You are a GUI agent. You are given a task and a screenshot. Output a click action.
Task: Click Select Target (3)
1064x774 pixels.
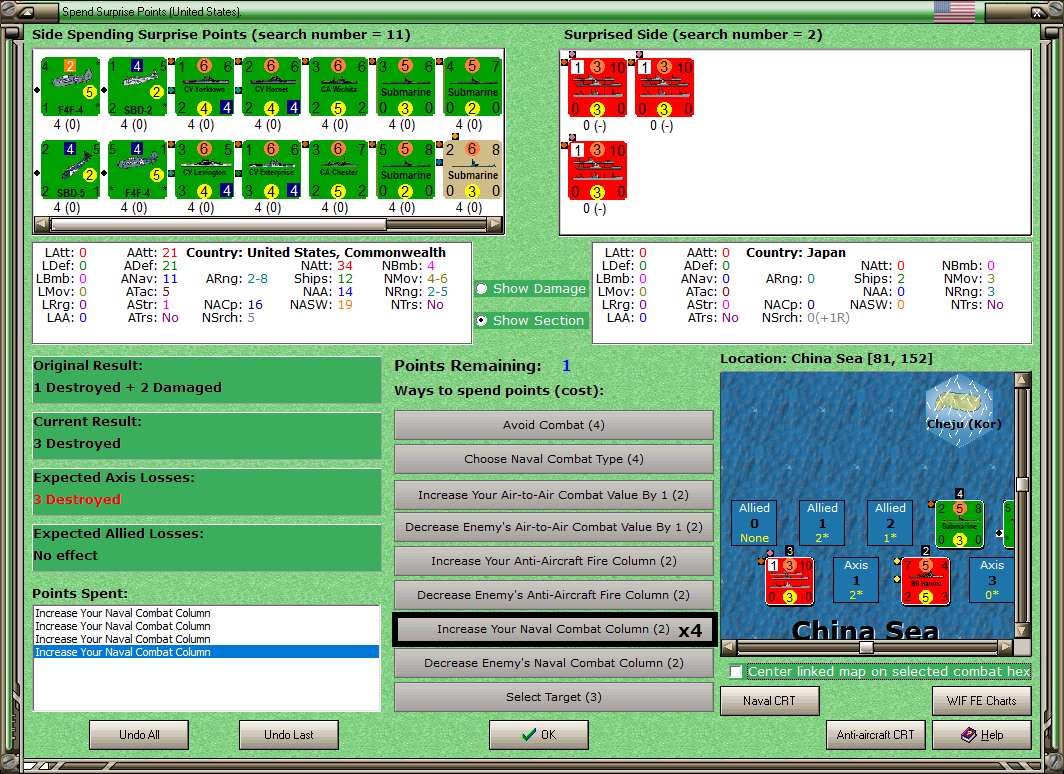pyautogui.click(x=554, y=697)
